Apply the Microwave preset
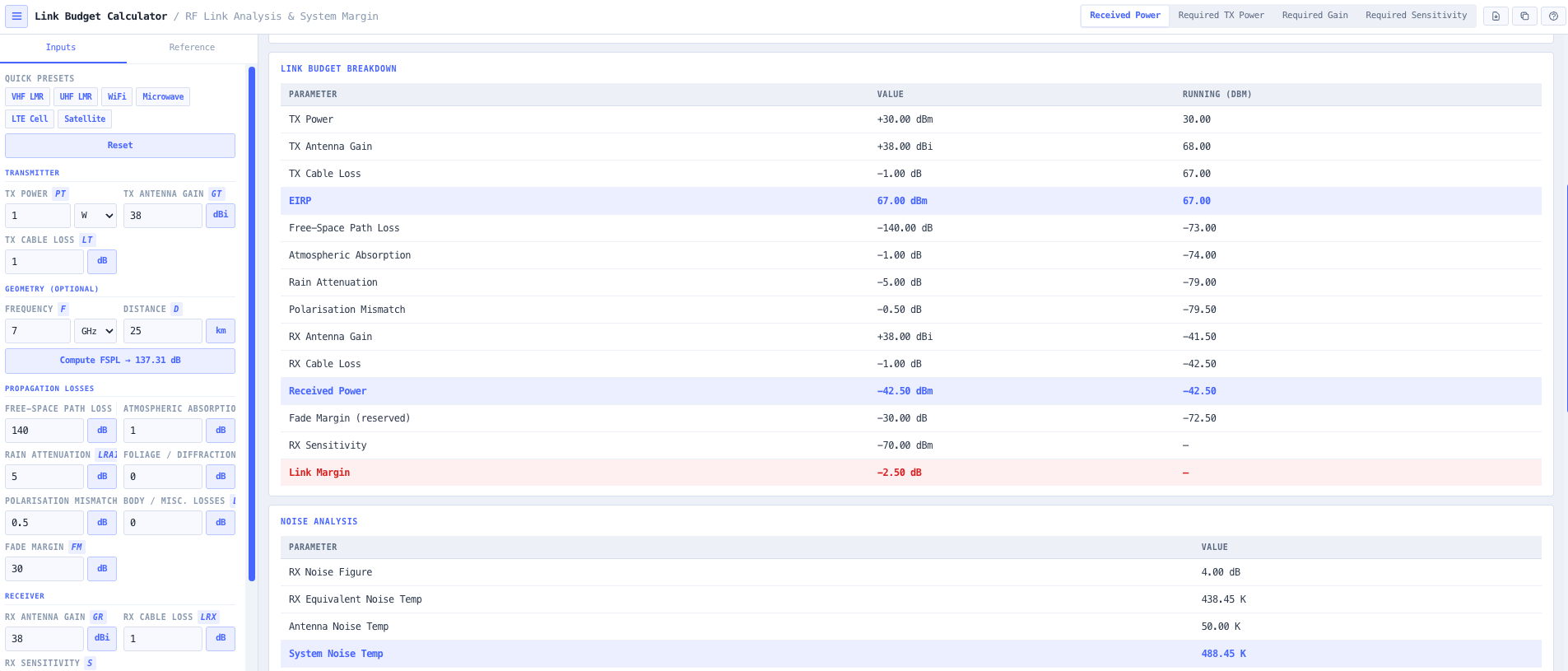The width and height of the screenshot is (1568, 671). 163,97
